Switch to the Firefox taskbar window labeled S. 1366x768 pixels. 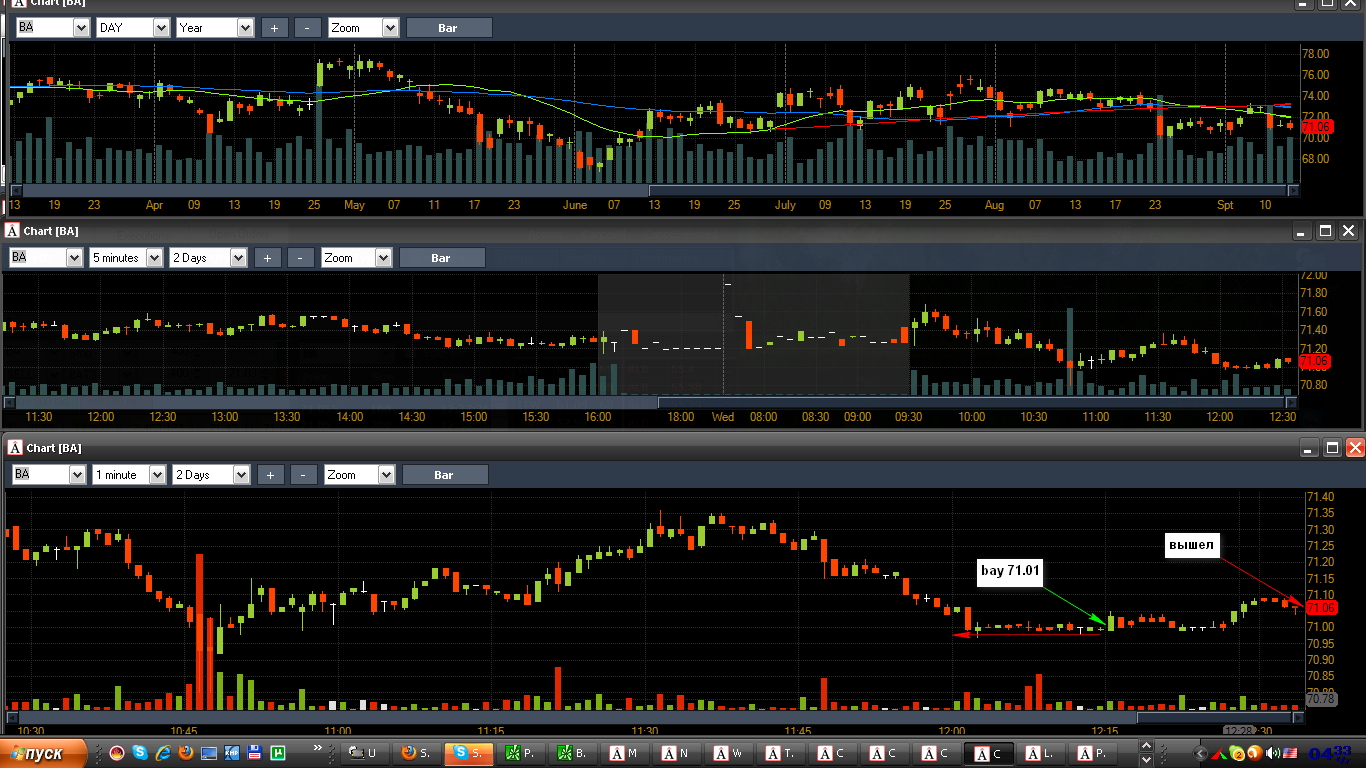(x=416, y=753)
